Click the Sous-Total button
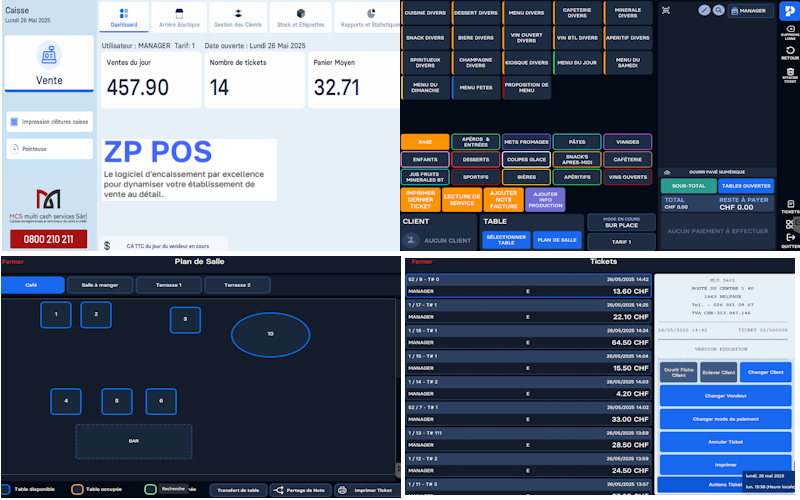The image size is (800, 500). point(687,186)
